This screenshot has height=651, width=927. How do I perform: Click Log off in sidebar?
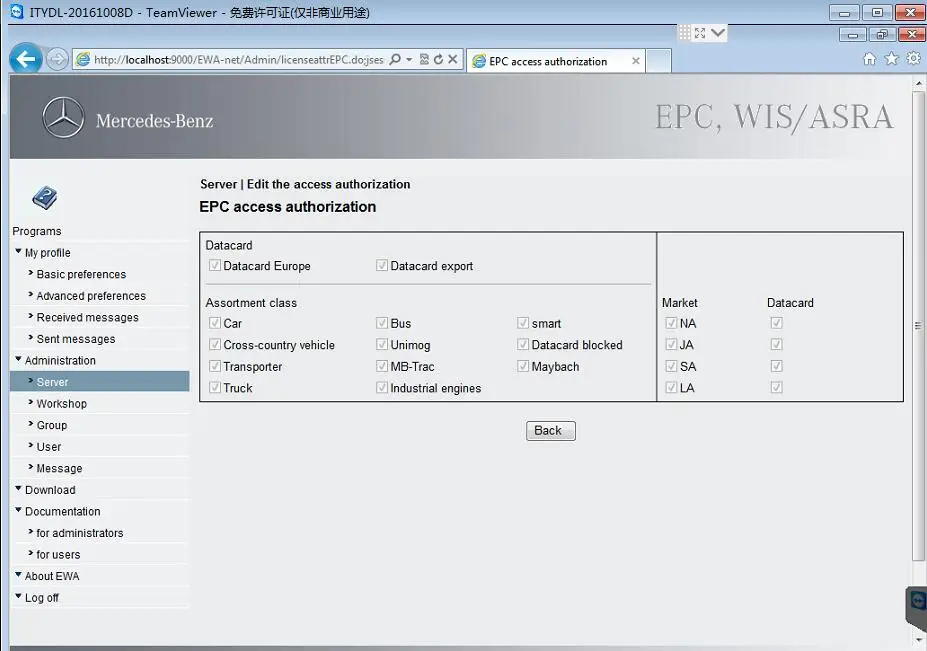[x=41, y=598]
